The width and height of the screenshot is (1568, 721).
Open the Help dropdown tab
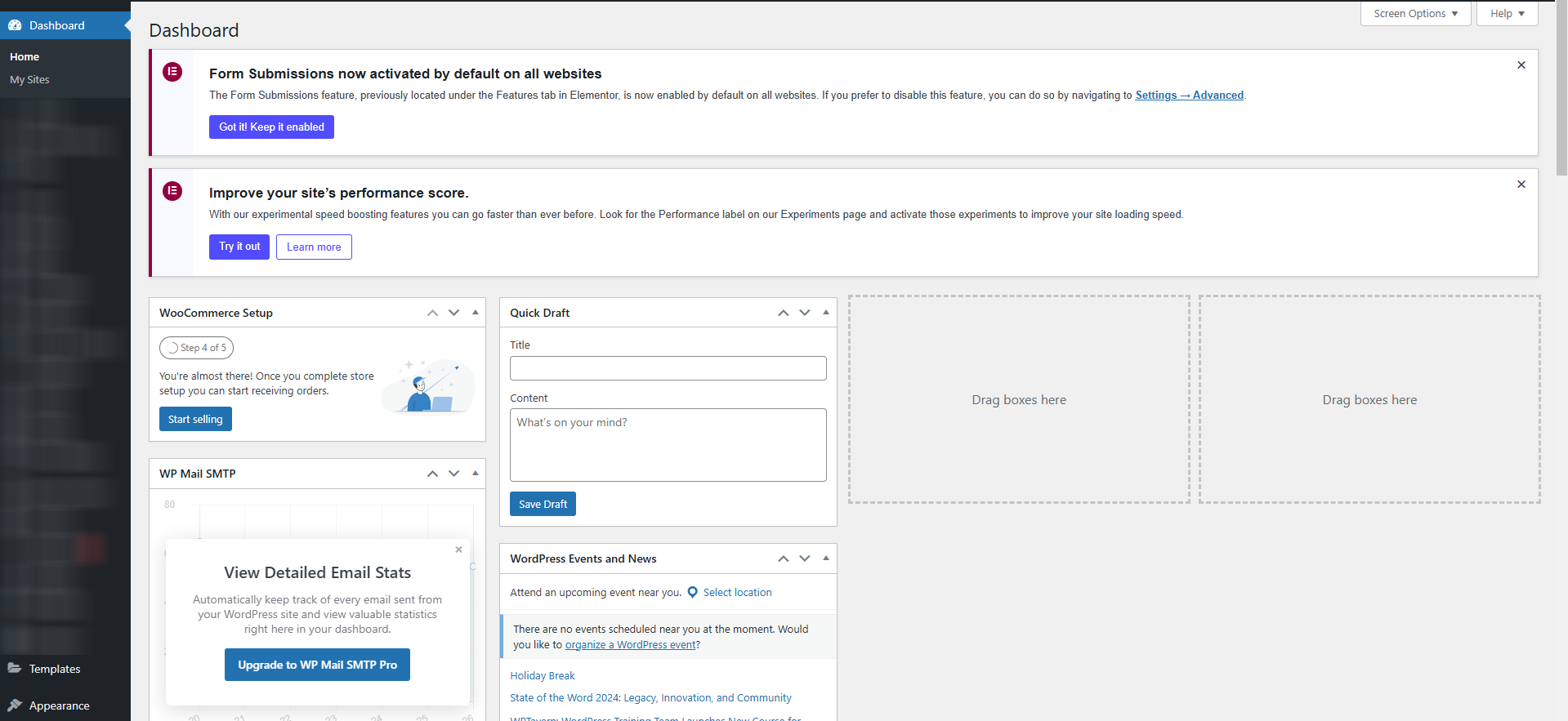[1508, 14]
